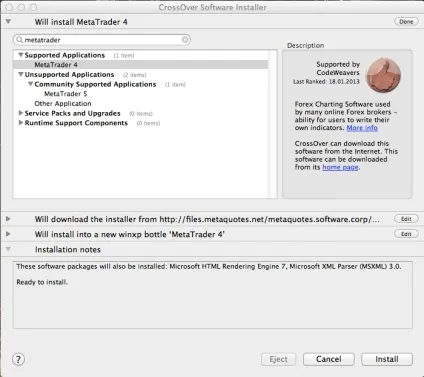Image resolution: width=424 pixels, height=377 pixels.
Task: Collapse Unsupported Applications group
Action: [x=21, y=74]
